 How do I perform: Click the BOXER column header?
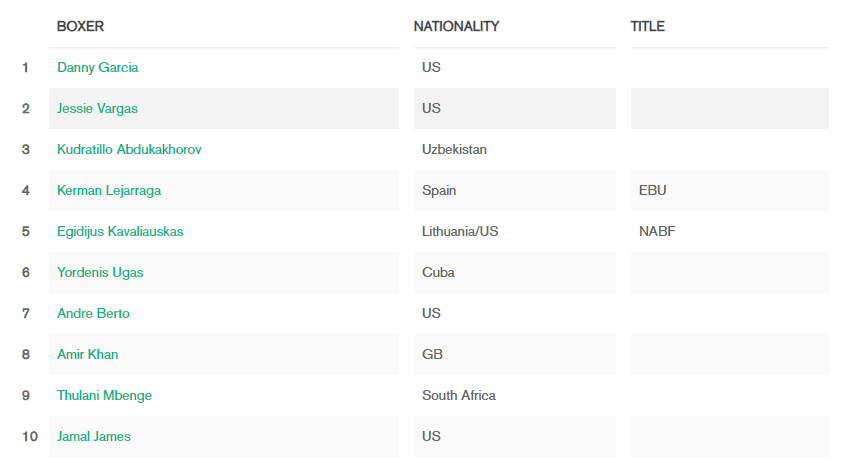[80, 26]
